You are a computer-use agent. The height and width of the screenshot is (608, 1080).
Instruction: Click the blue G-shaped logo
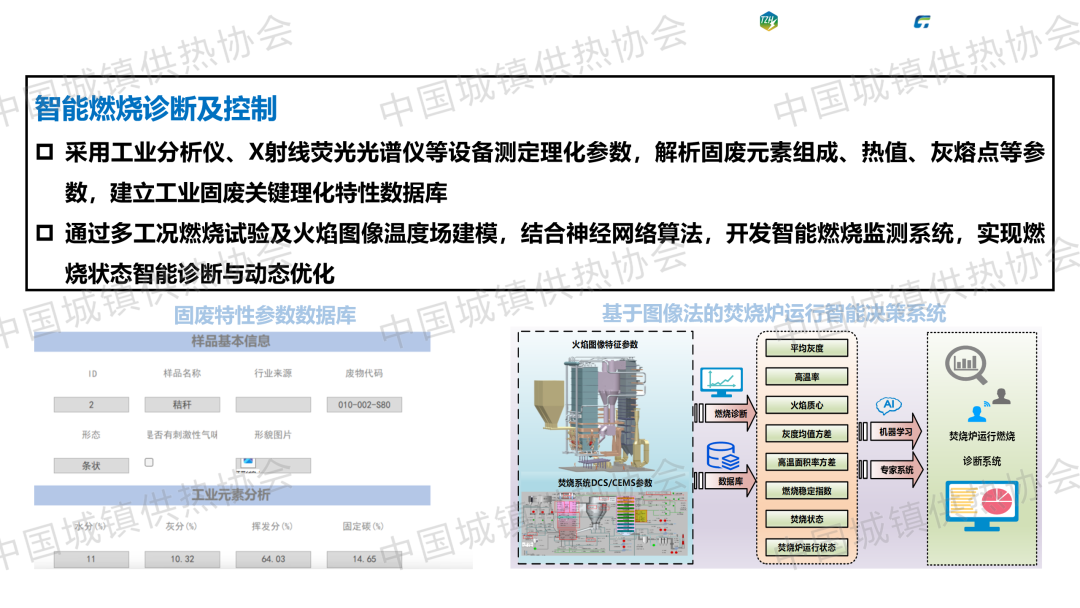[x=921, y=22]
